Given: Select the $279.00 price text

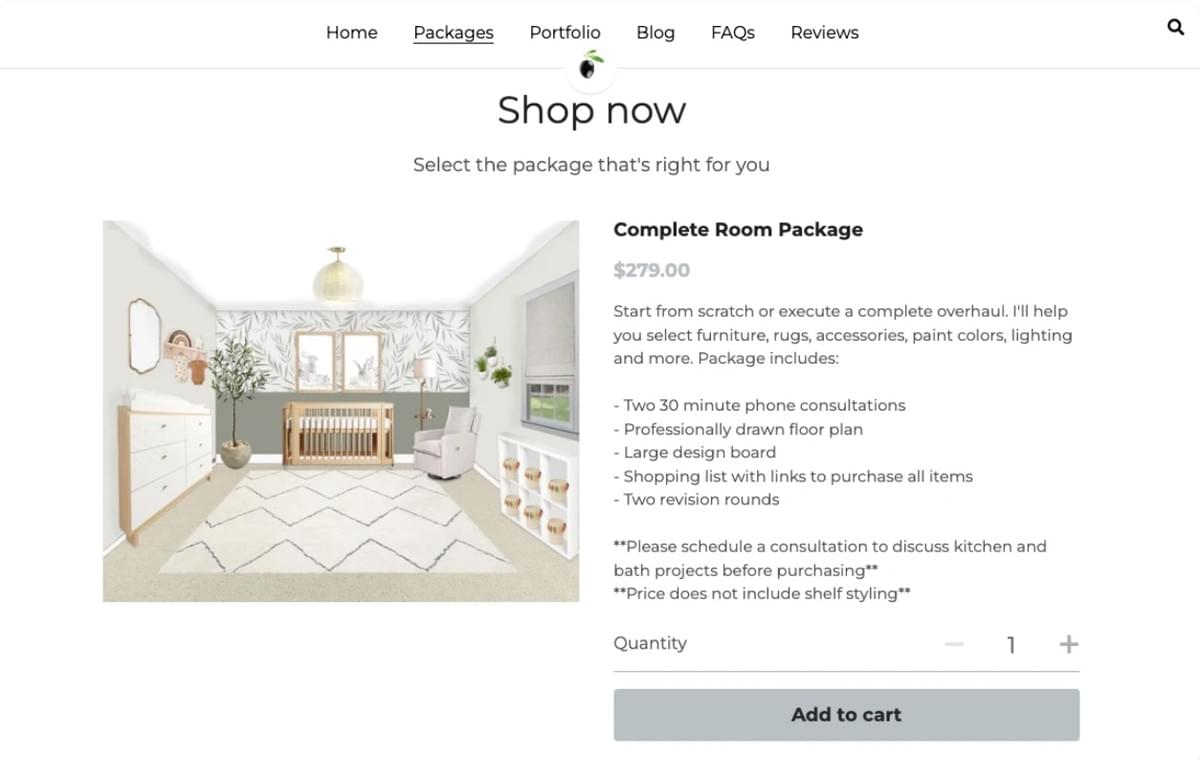Looking at the screenshot, I should [x=652, y=269].
